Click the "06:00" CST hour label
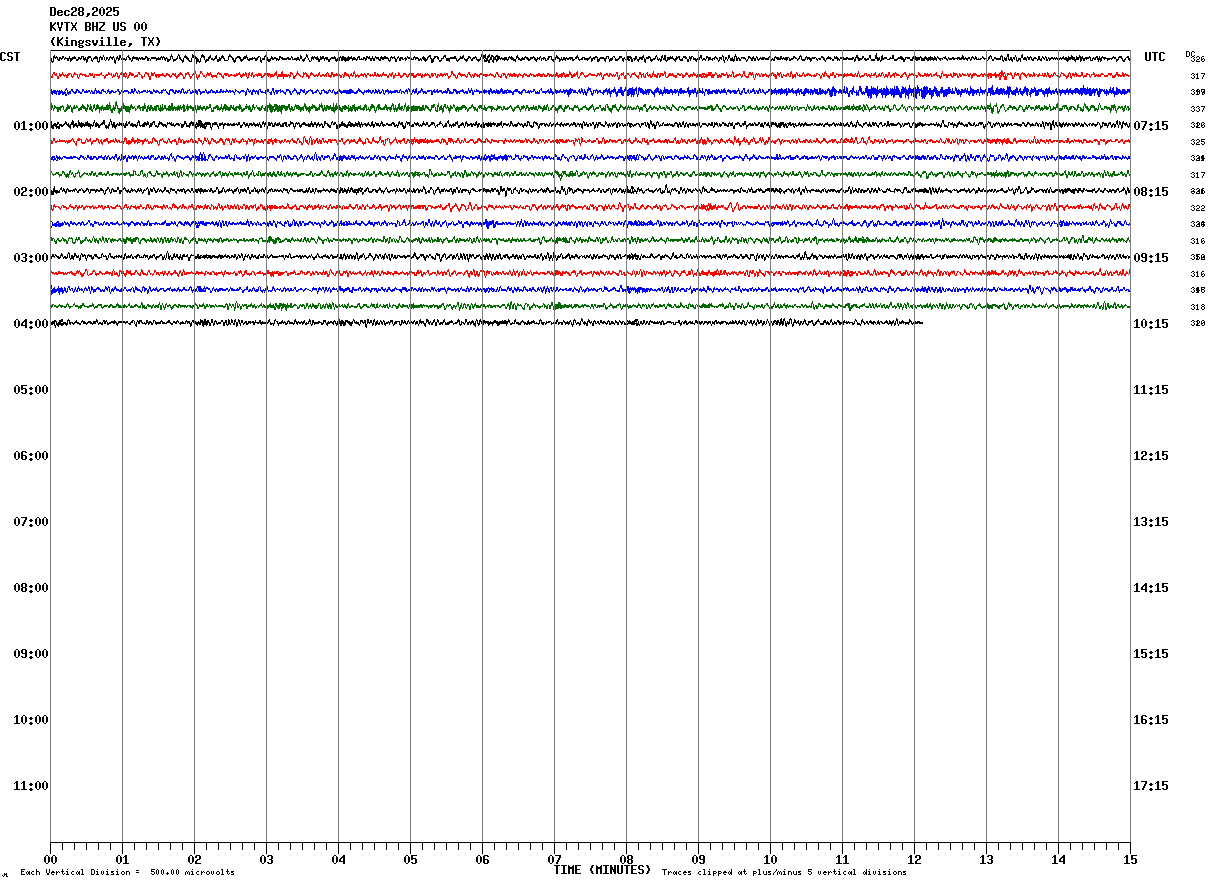Viewport: 1210px width, 886px height. click(x=31, y=456)
